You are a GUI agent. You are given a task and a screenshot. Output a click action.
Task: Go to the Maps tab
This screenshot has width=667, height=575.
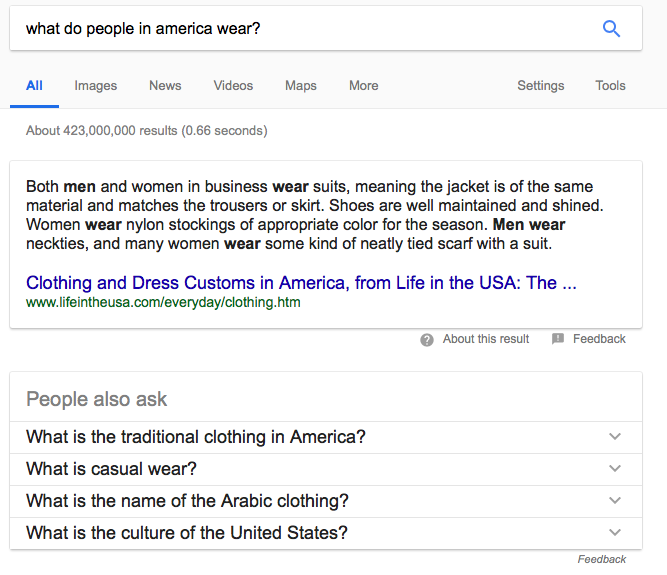(x=300, y=86)
